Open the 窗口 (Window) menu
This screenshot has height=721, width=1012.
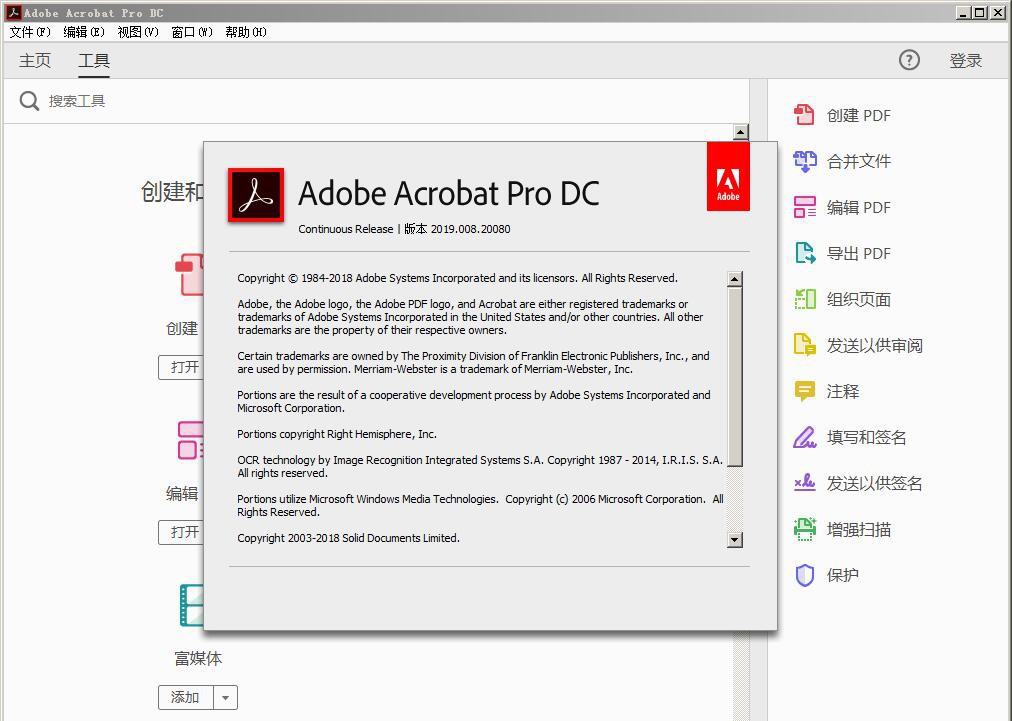(192, 32)
